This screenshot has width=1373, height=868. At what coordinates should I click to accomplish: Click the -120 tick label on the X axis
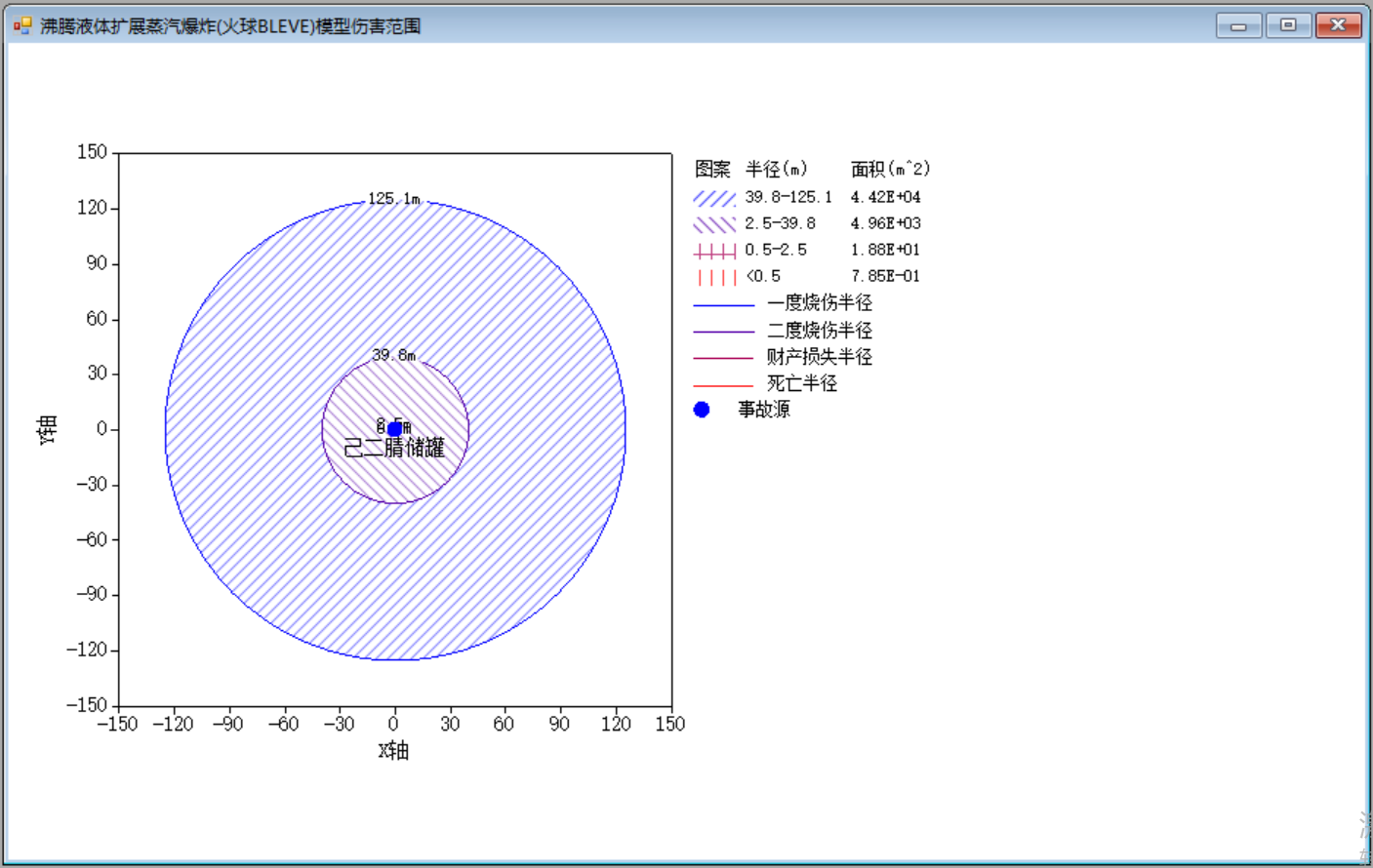point(173,724)
